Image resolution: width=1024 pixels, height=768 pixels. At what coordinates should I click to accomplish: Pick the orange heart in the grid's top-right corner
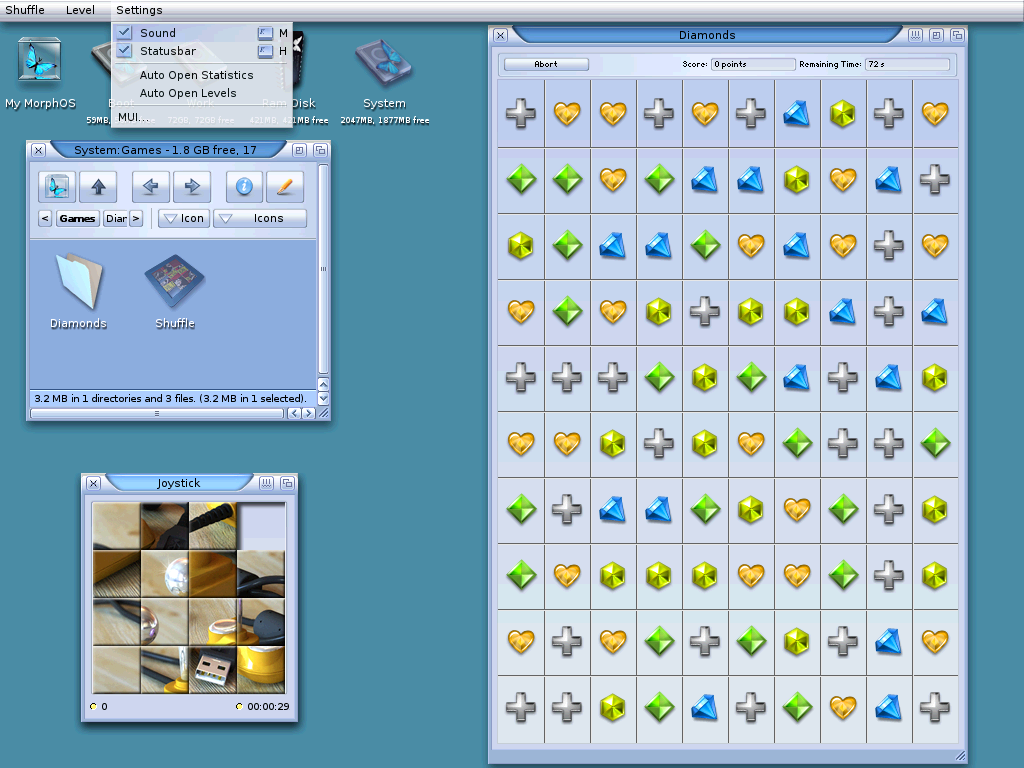(x=935, y=114)
